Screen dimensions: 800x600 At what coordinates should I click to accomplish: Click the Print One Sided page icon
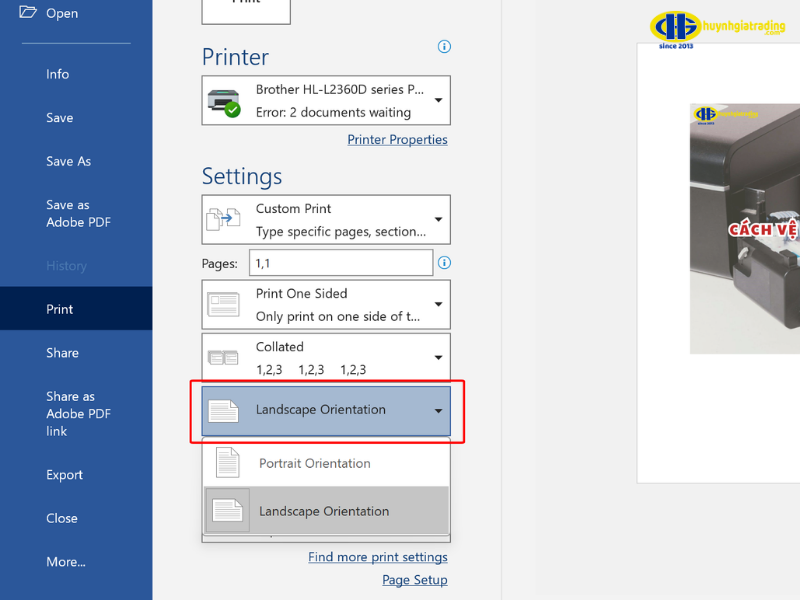[224, 304]
